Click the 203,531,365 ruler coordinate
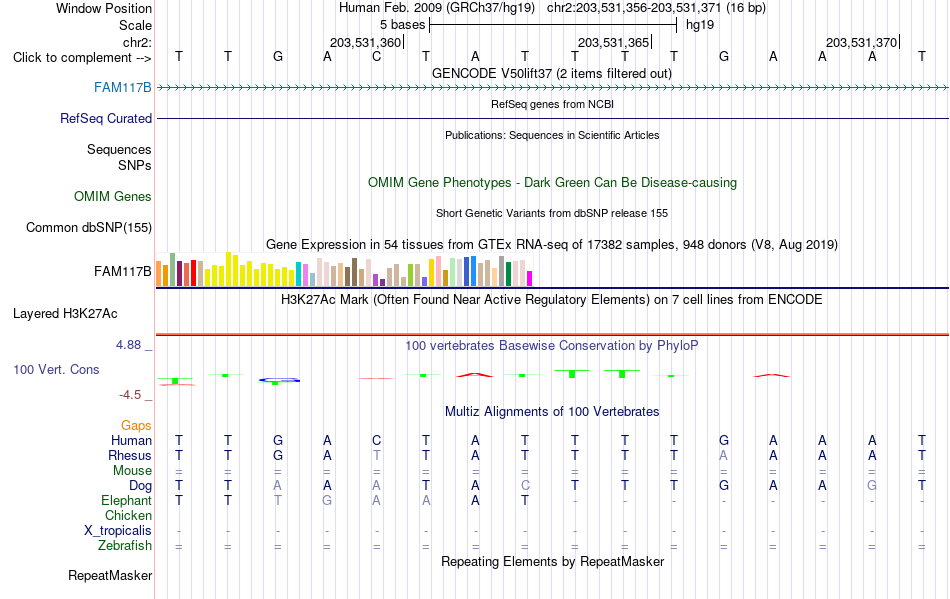 coord(613,42)
